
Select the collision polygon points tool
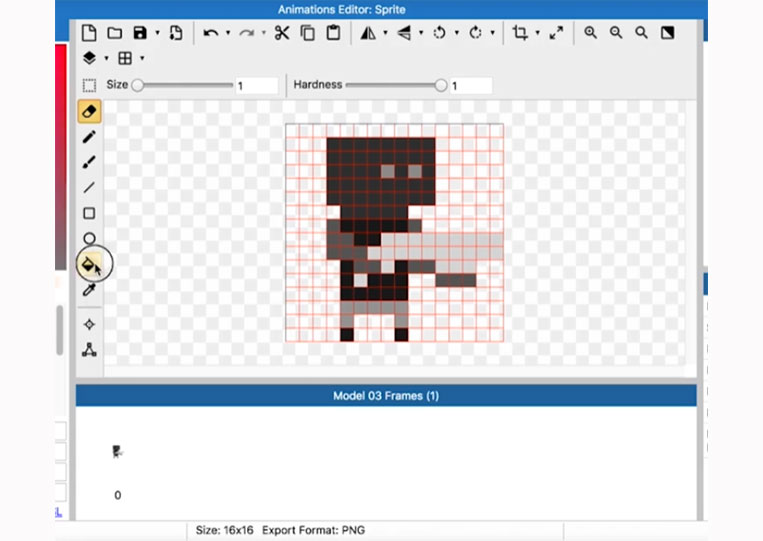pos(89,350)
